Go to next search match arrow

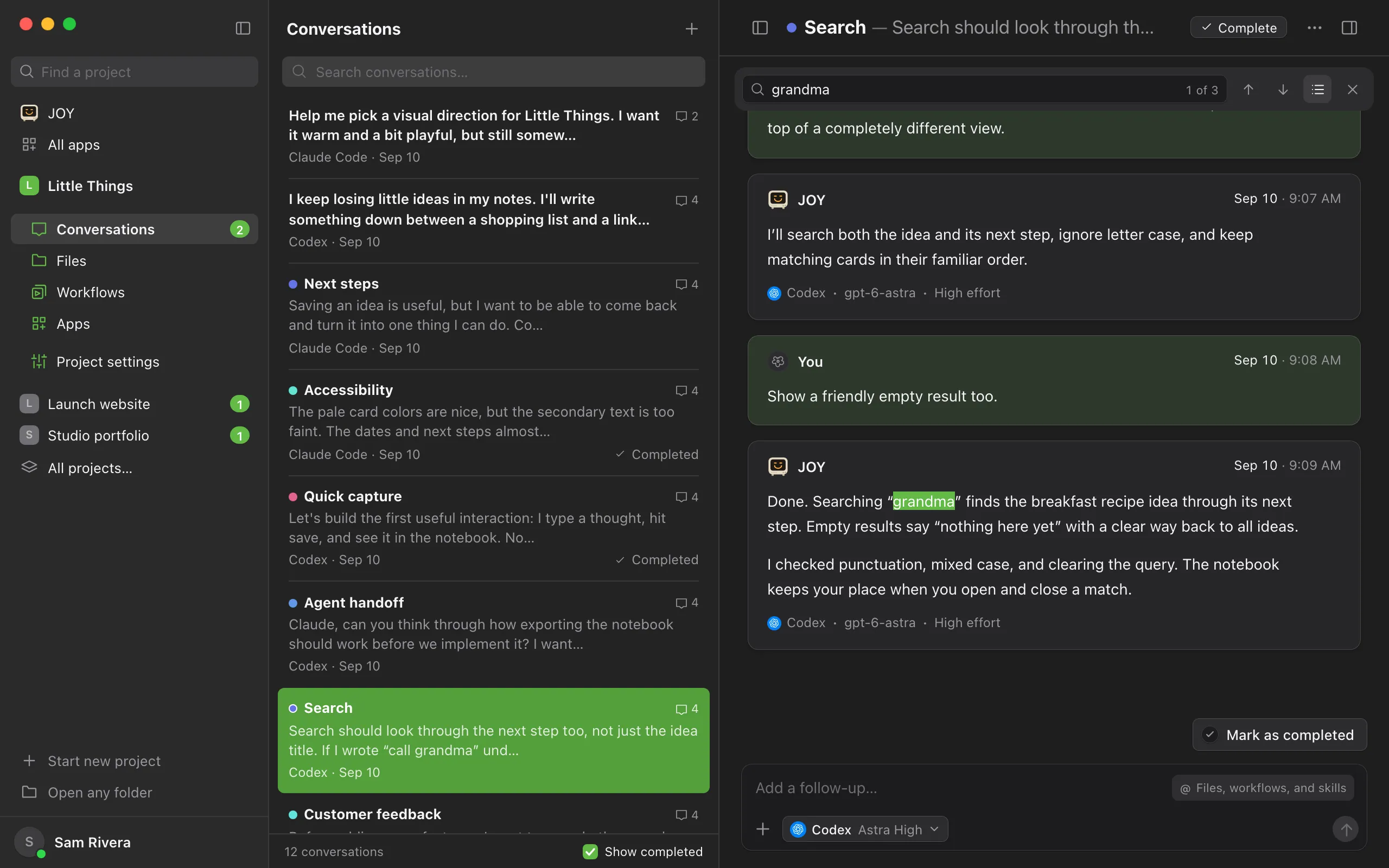tap(1283, 90)
